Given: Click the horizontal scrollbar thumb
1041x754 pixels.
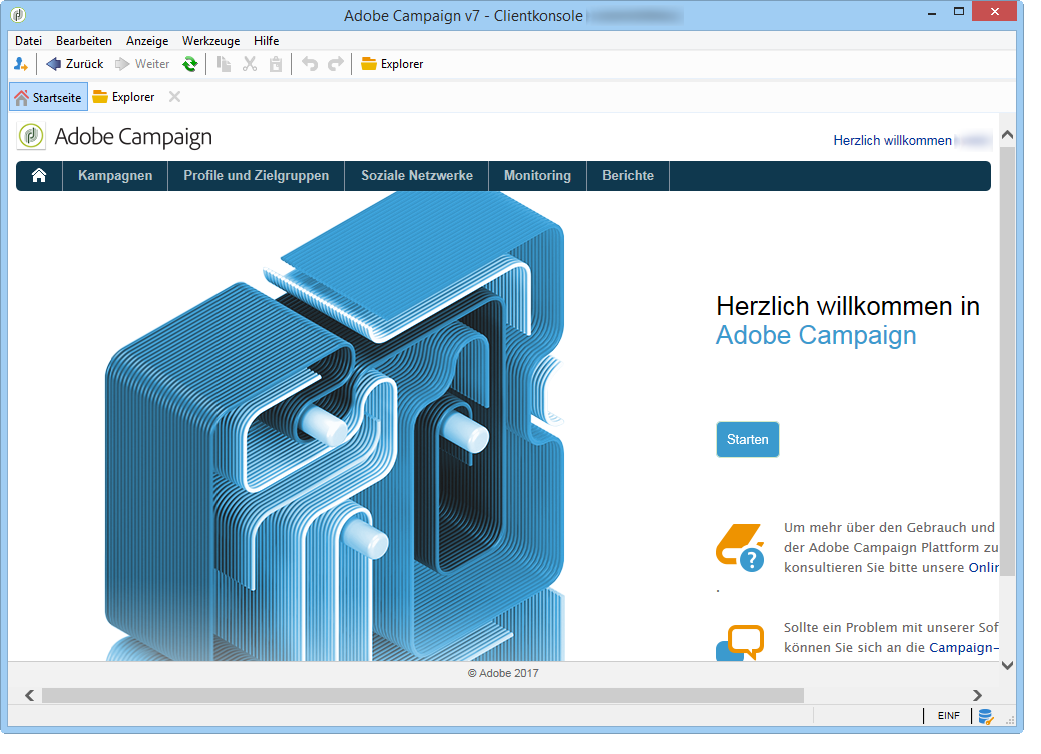Looking at the screenshot, I should click(423, 696).
